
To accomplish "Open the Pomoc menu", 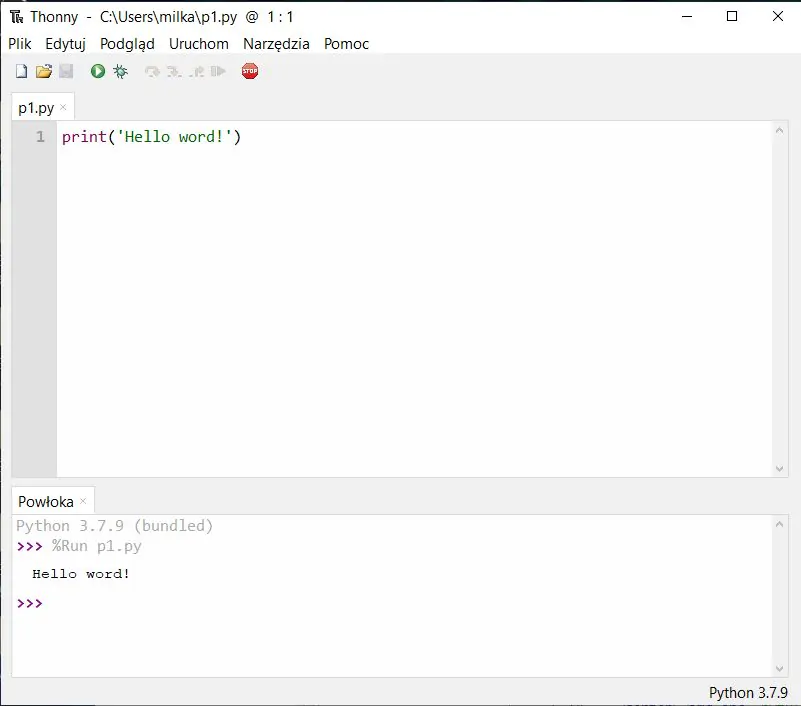I will (346, 44).
